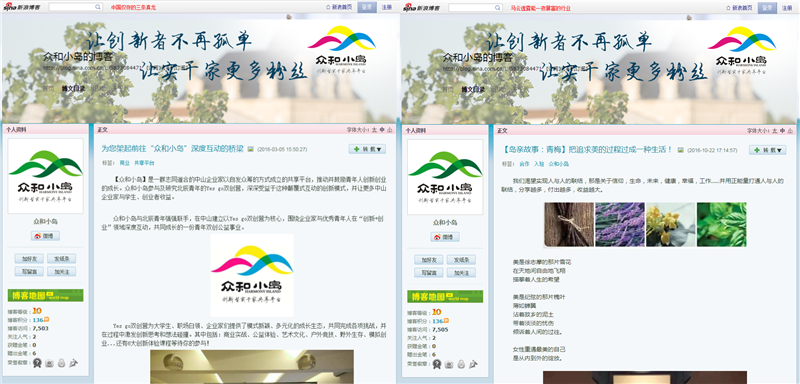
Task: Click the Sina blog logo on left page
Action: coord(23,7)
